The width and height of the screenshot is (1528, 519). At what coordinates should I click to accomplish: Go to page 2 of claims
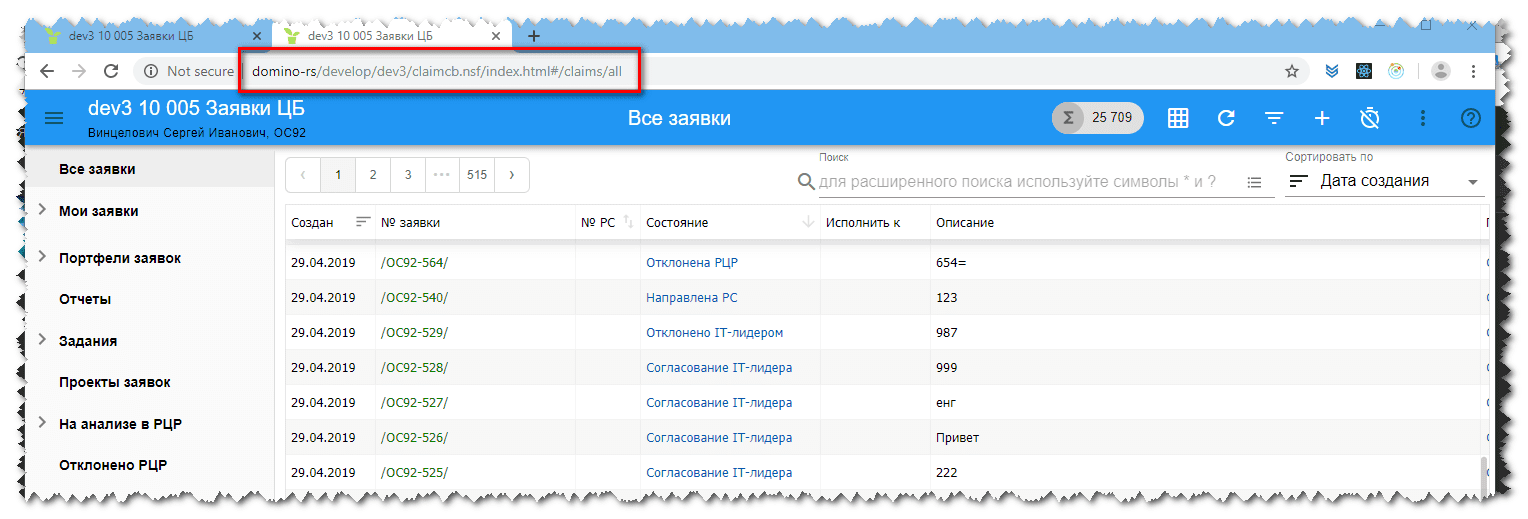373,174
